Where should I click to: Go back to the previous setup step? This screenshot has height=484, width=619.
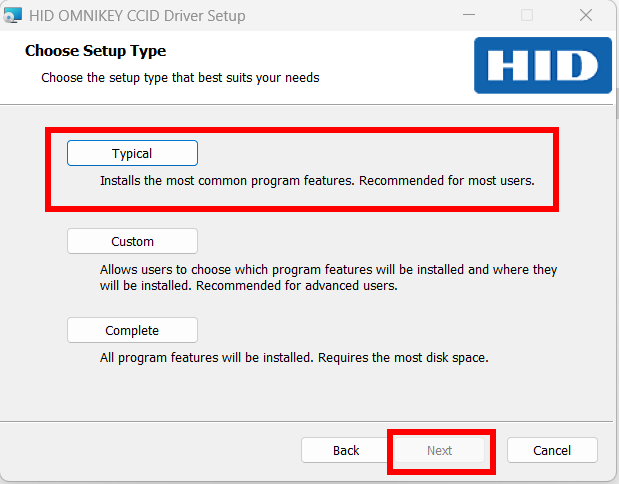click(346, 450)
